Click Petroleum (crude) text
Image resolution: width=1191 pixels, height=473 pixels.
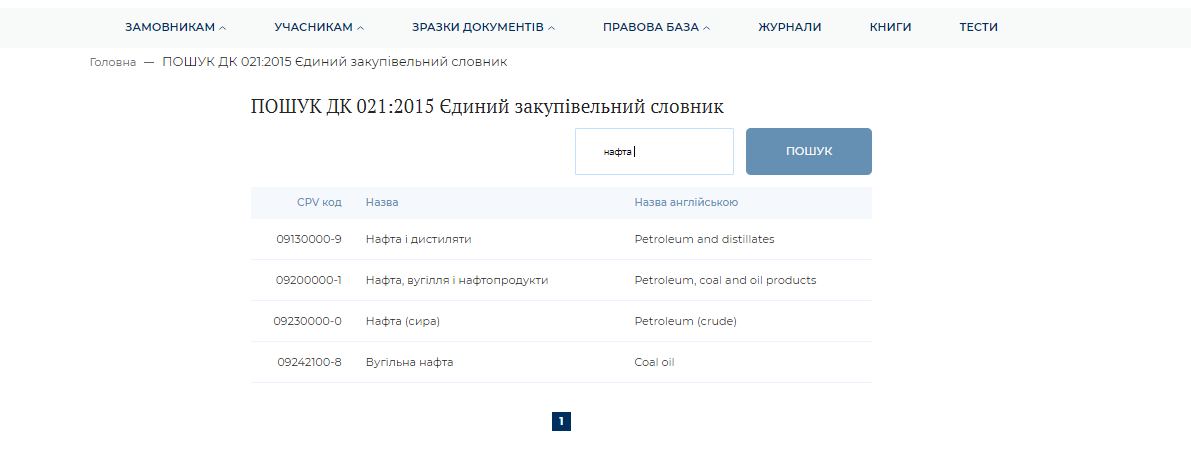coord(685,321)
